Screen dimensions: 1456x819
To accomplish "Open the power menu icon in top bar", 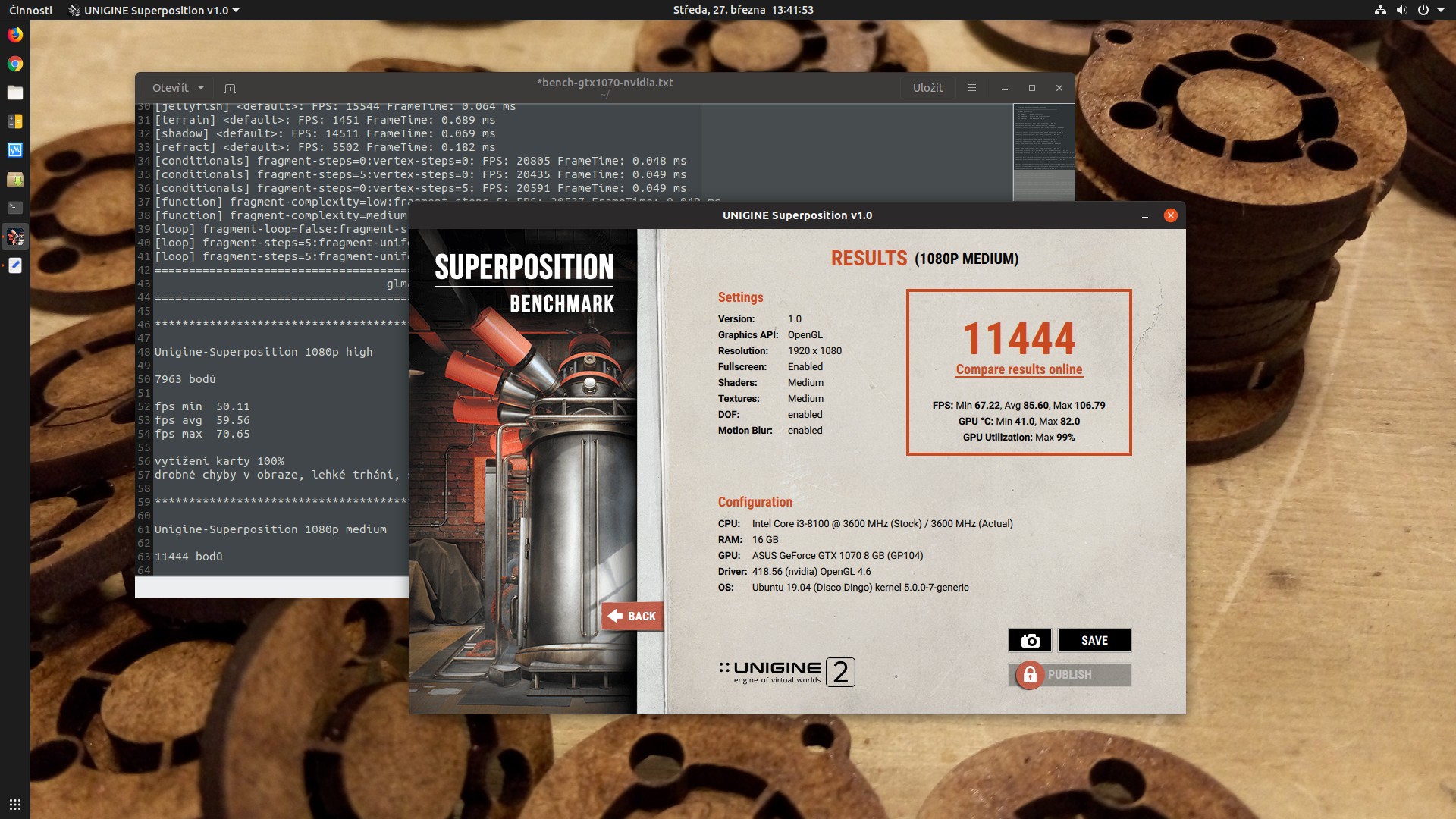I will [x=1423, y=10].
